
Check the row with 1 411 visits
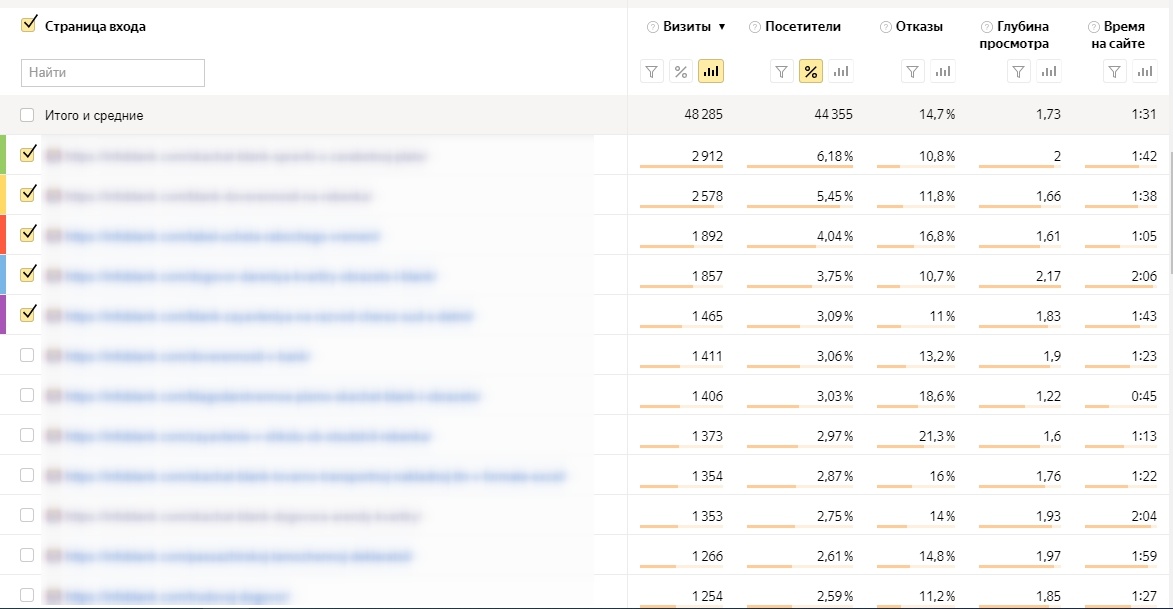click(x=28, y=355)
